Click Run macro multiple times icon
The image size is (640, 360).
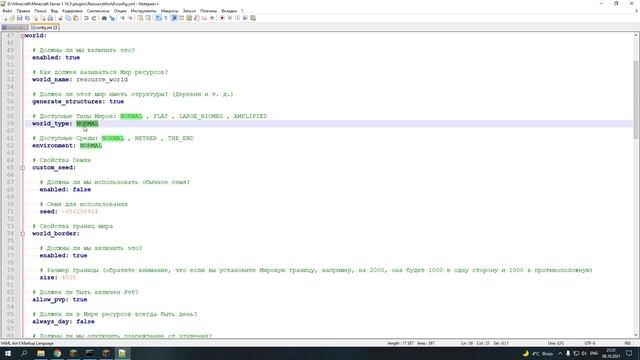click(x=245, y=18)
